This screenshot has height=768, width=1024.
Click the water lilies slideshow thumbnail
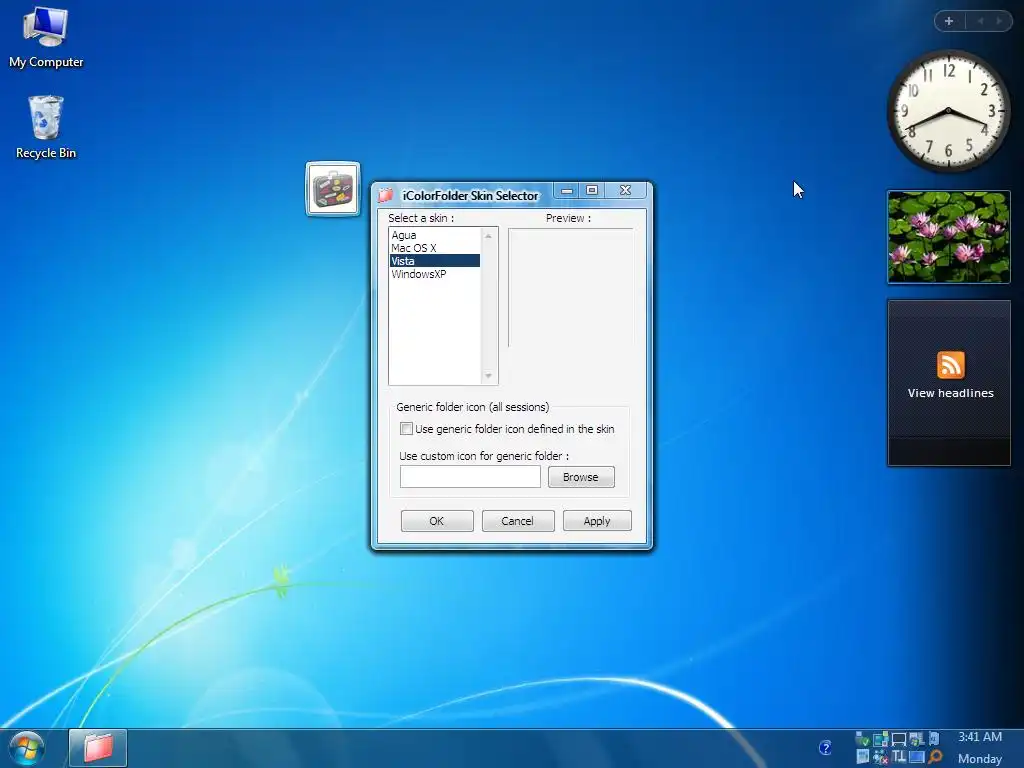coord(949,237)
